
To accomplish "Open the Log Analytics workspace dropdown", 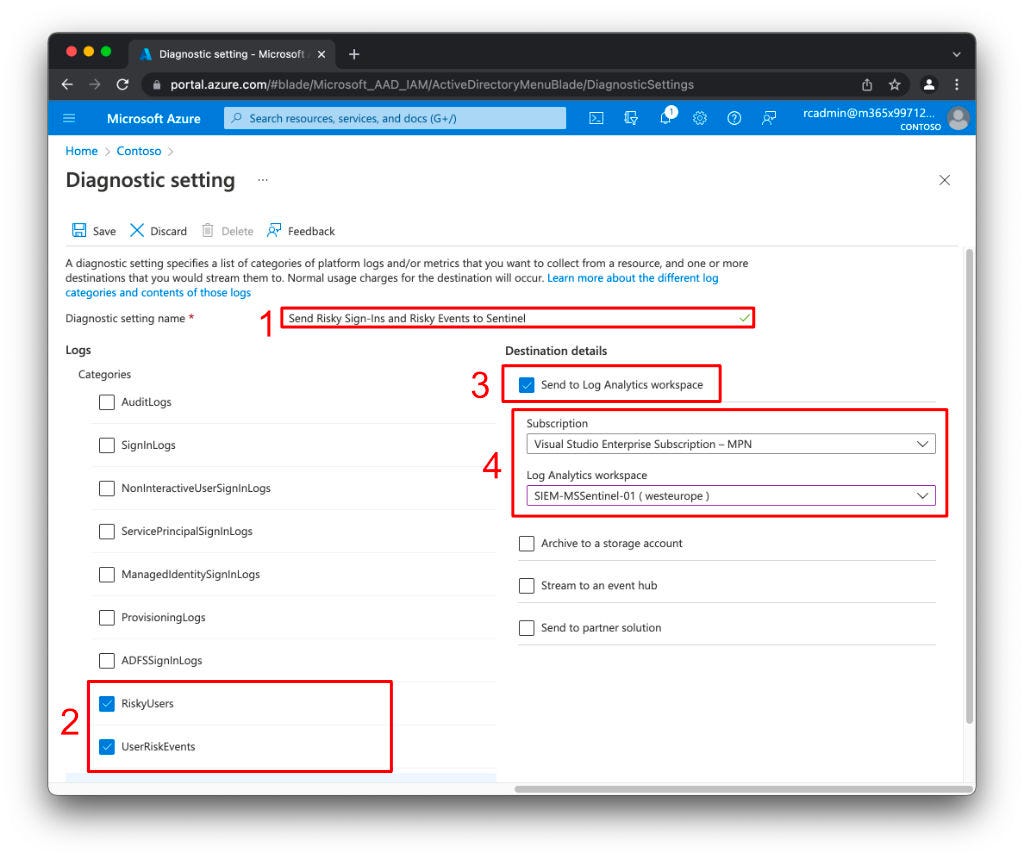I will [731, 496].
